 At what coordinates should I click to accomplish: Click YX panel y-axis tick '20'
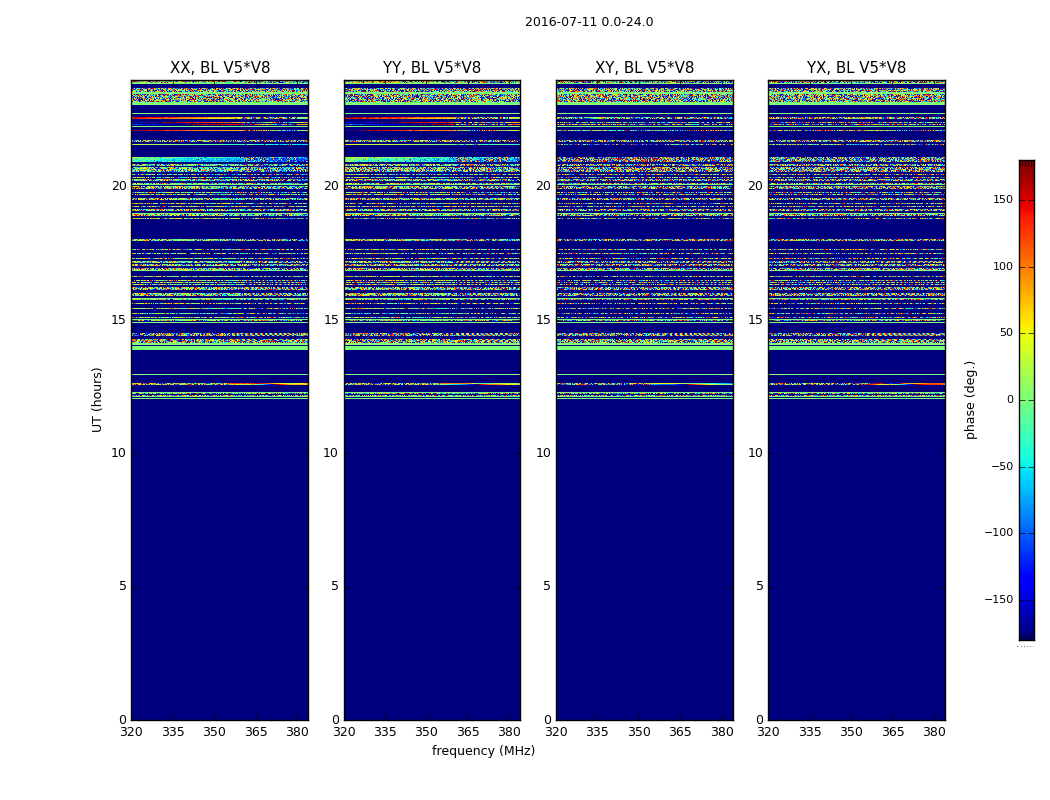coord(755,186)
